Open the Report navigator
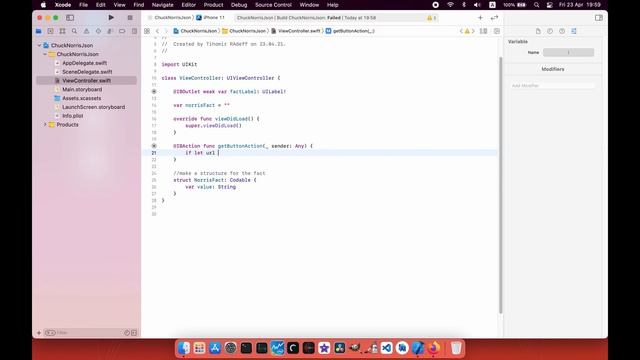 click(x=134, y=31)
